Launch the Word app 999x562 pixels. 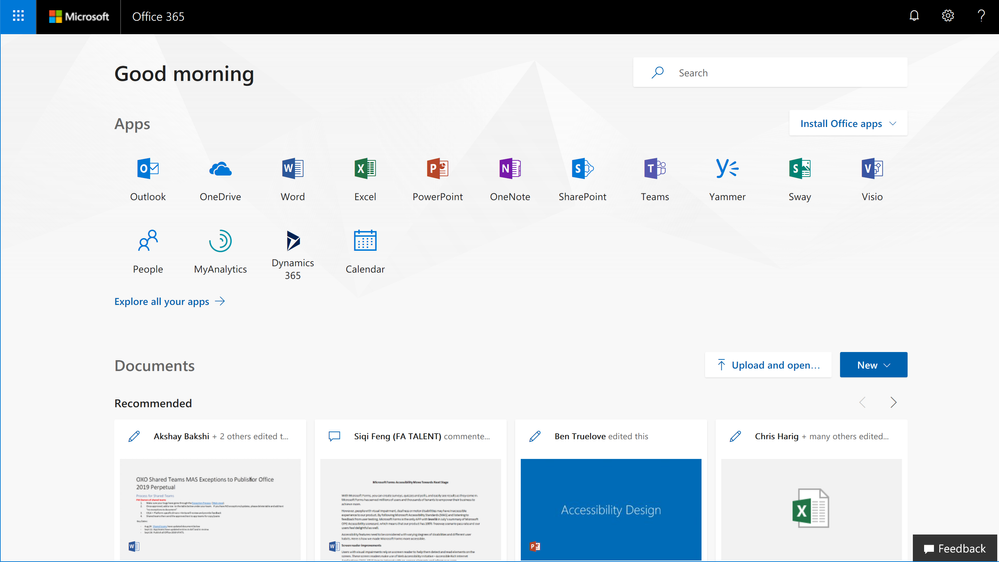pos(292,179)
